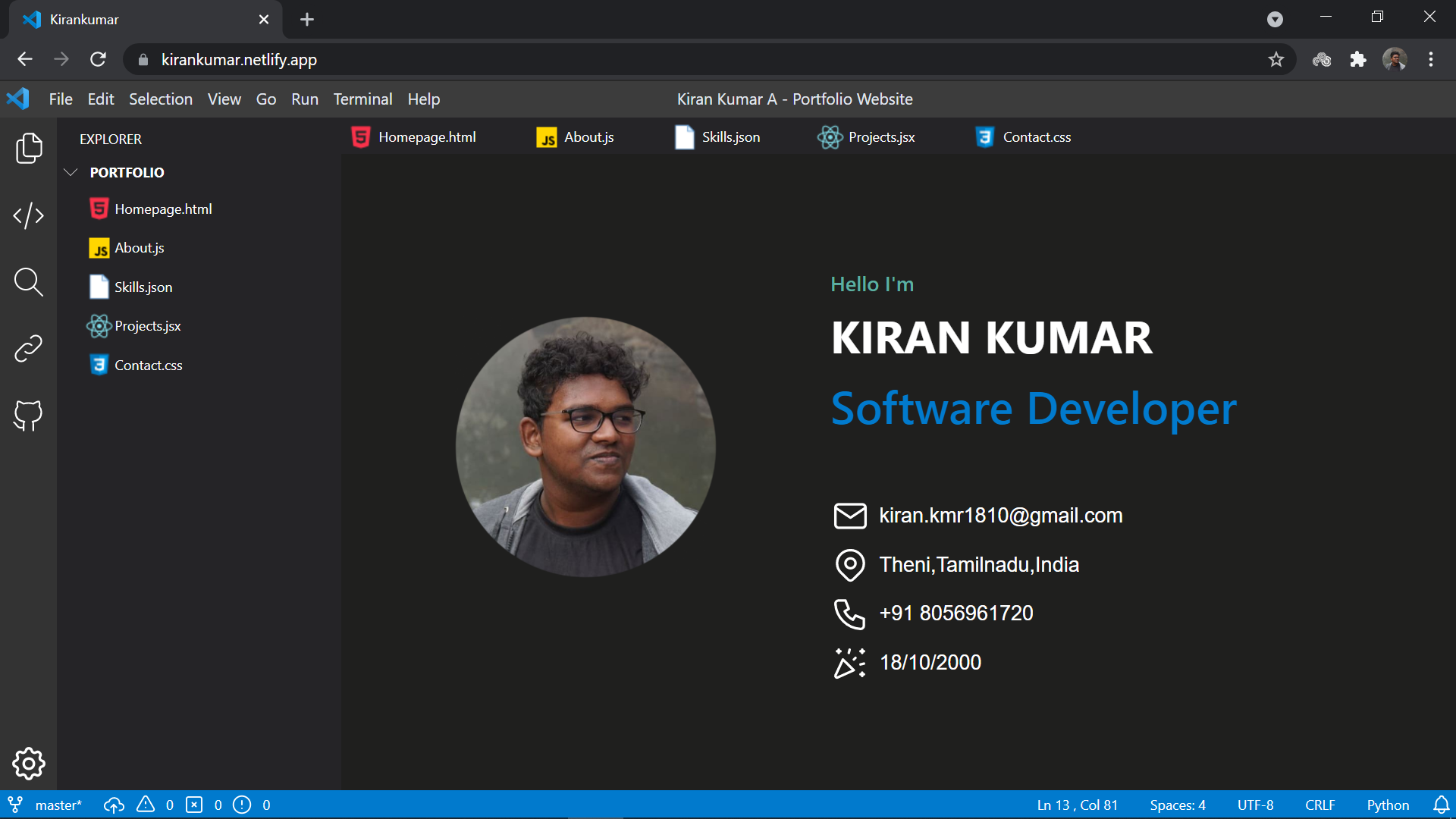
Task: Open the Explorer icon in the activity bar
Action: pos(28,149)
